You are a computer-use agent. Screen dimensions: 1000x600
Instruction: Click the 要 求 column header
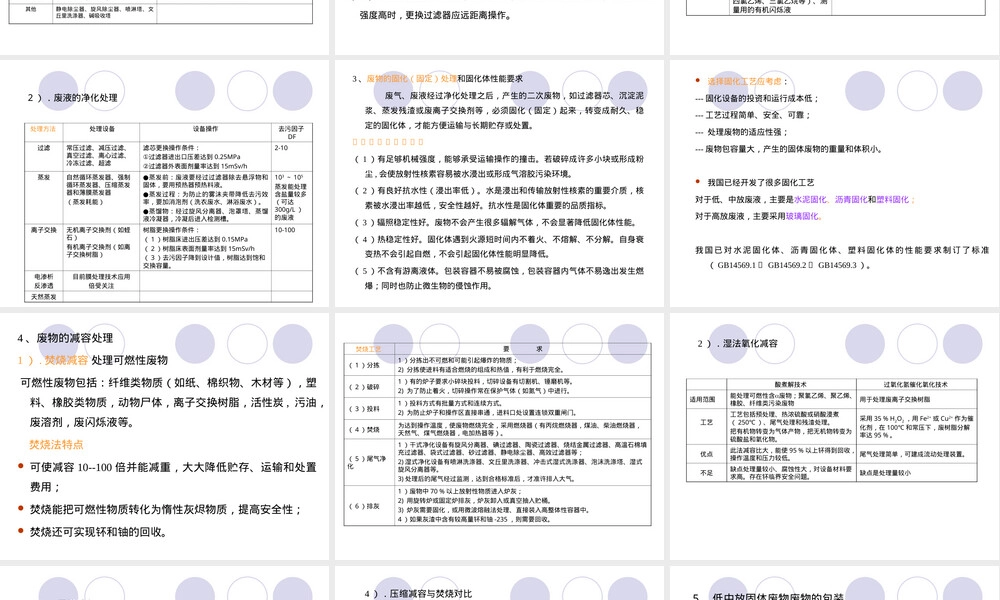pos(522,349)
